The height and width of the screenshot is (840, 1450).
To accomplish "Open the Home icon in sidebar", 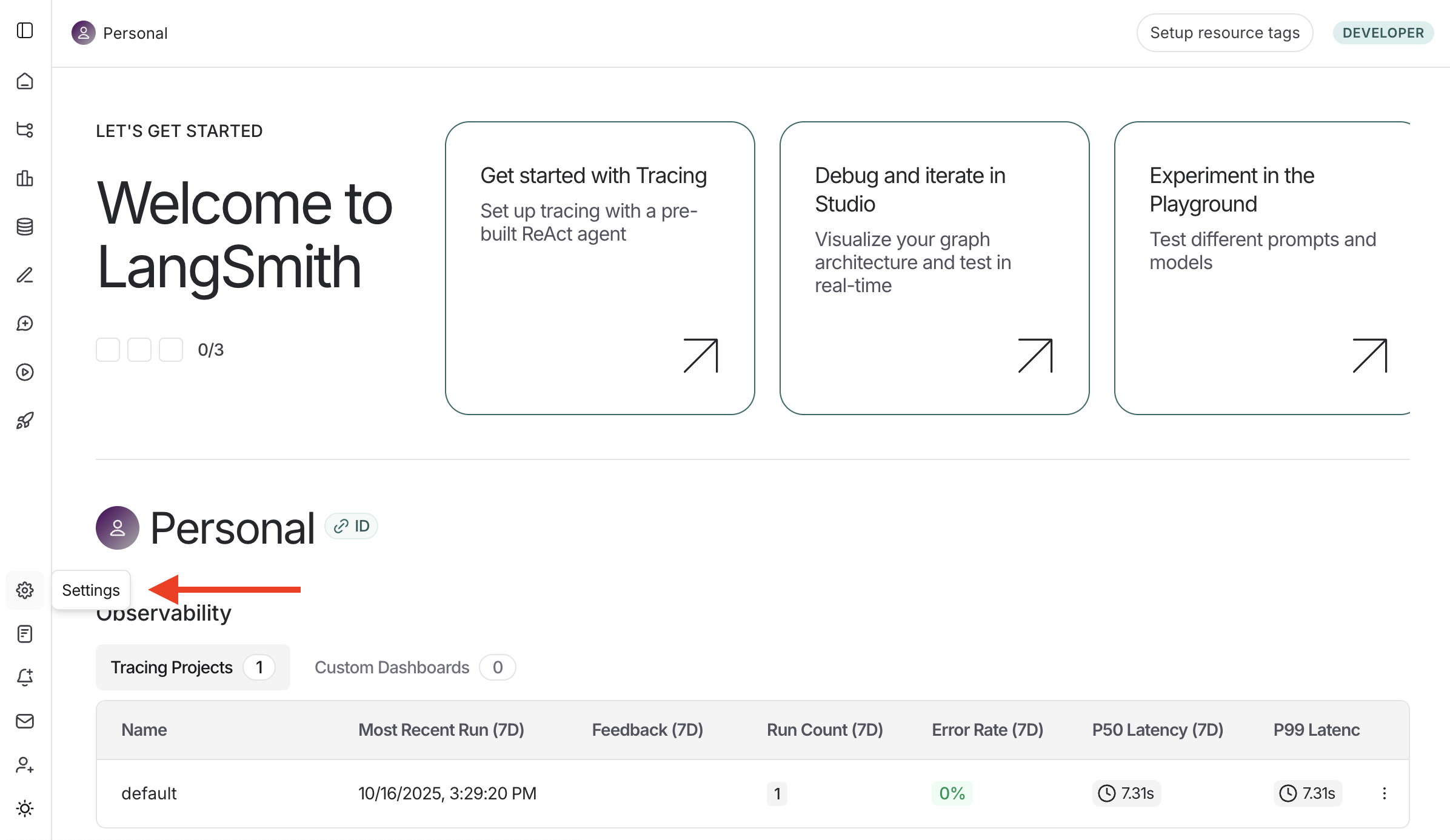I will point(25,81).
